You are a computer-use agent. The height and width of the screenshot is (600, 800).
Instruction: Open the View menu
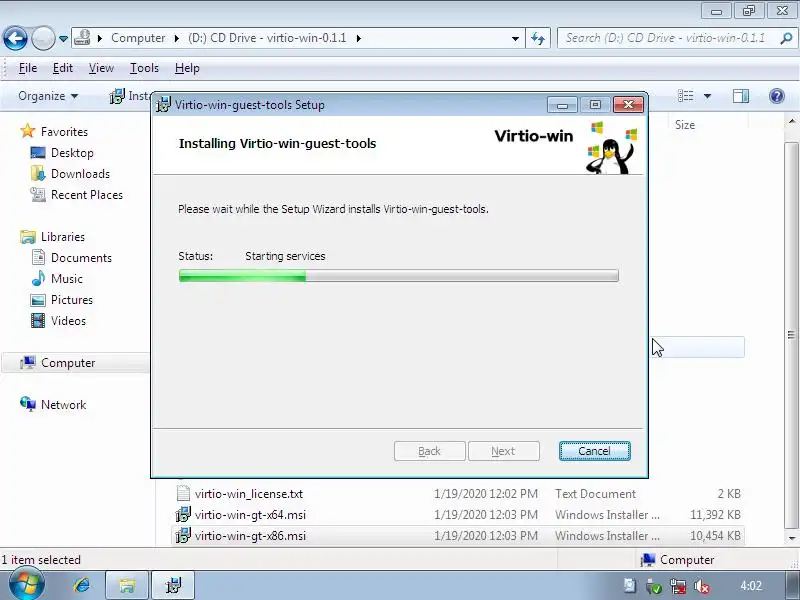click(101, 68)
